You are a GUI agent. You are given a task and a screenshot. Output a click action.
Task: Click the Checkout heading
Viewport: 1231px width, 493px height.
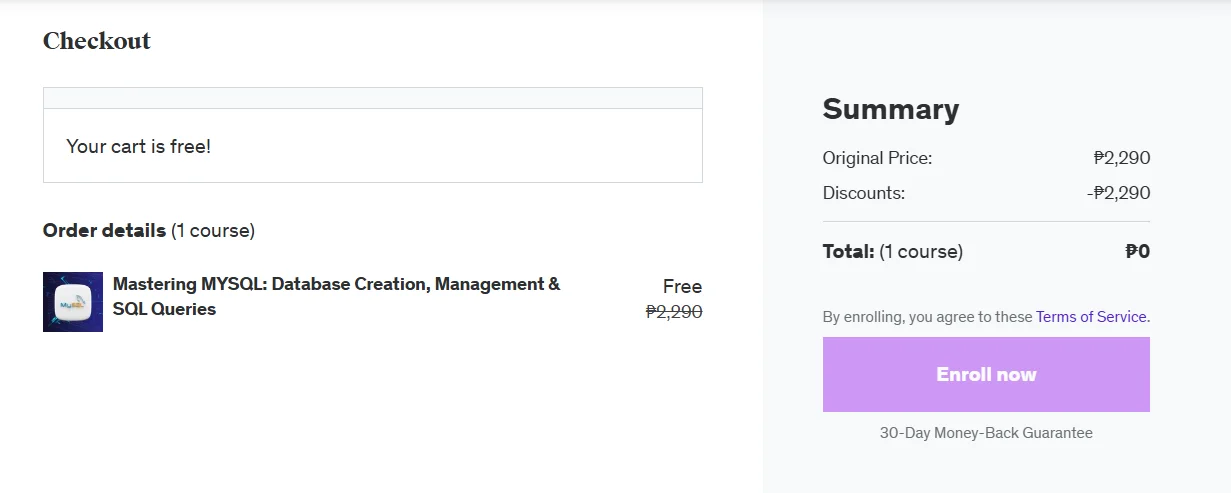[97, 41]
